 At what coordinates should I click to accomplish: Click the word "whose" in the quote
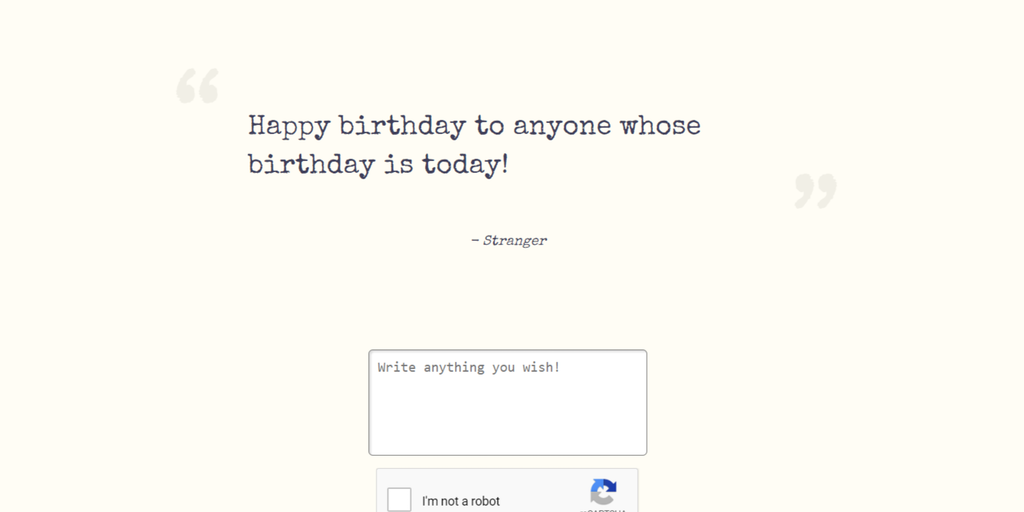[660, 127]
